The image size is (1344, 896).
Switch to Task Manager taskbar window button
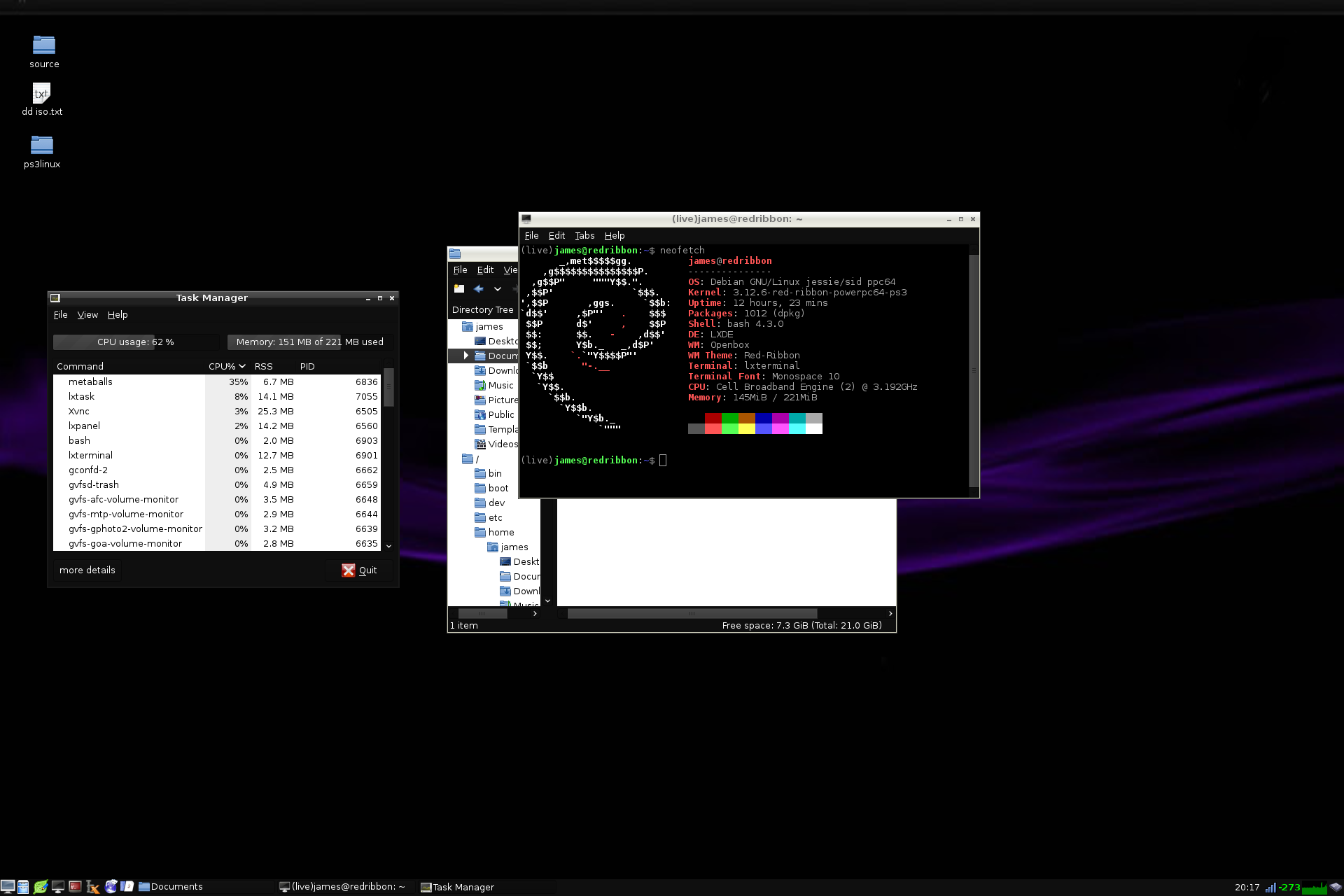(458, 887)
